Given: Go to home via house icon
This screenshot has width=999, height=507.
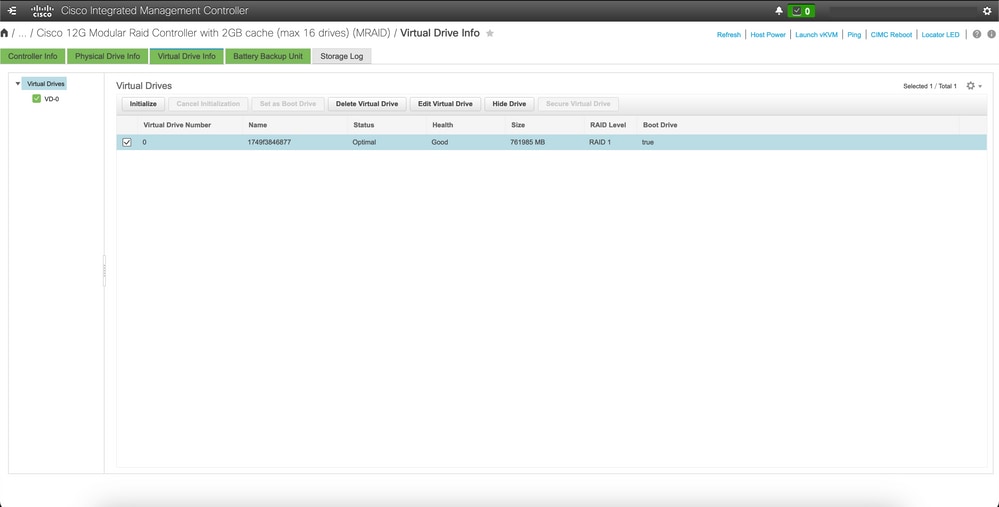Looking at the screenshot, I should point(4,33).
